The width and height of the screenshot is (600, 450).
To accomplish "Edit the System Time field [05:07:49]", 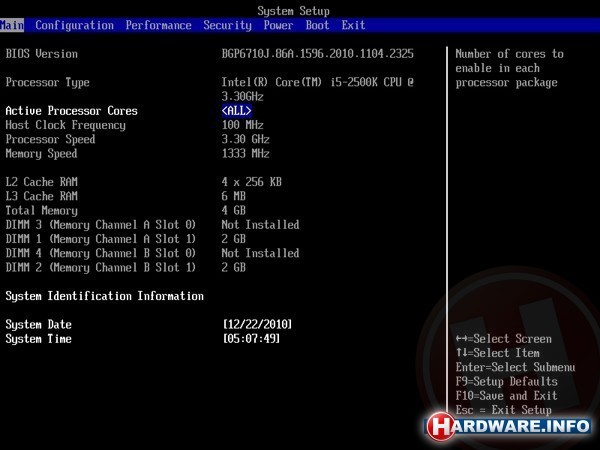I will click(251, 339).
